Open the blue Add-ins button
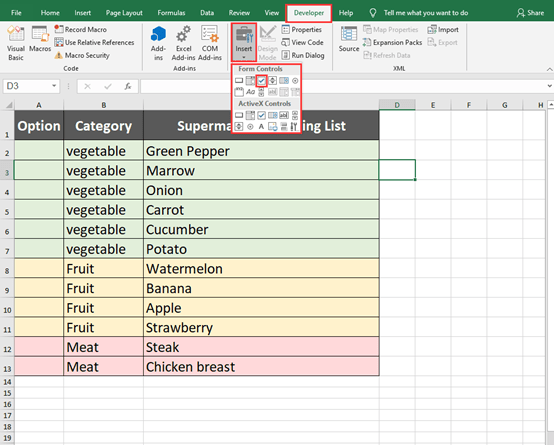Screen dimensions: 554x445 (x=158, y=43)
